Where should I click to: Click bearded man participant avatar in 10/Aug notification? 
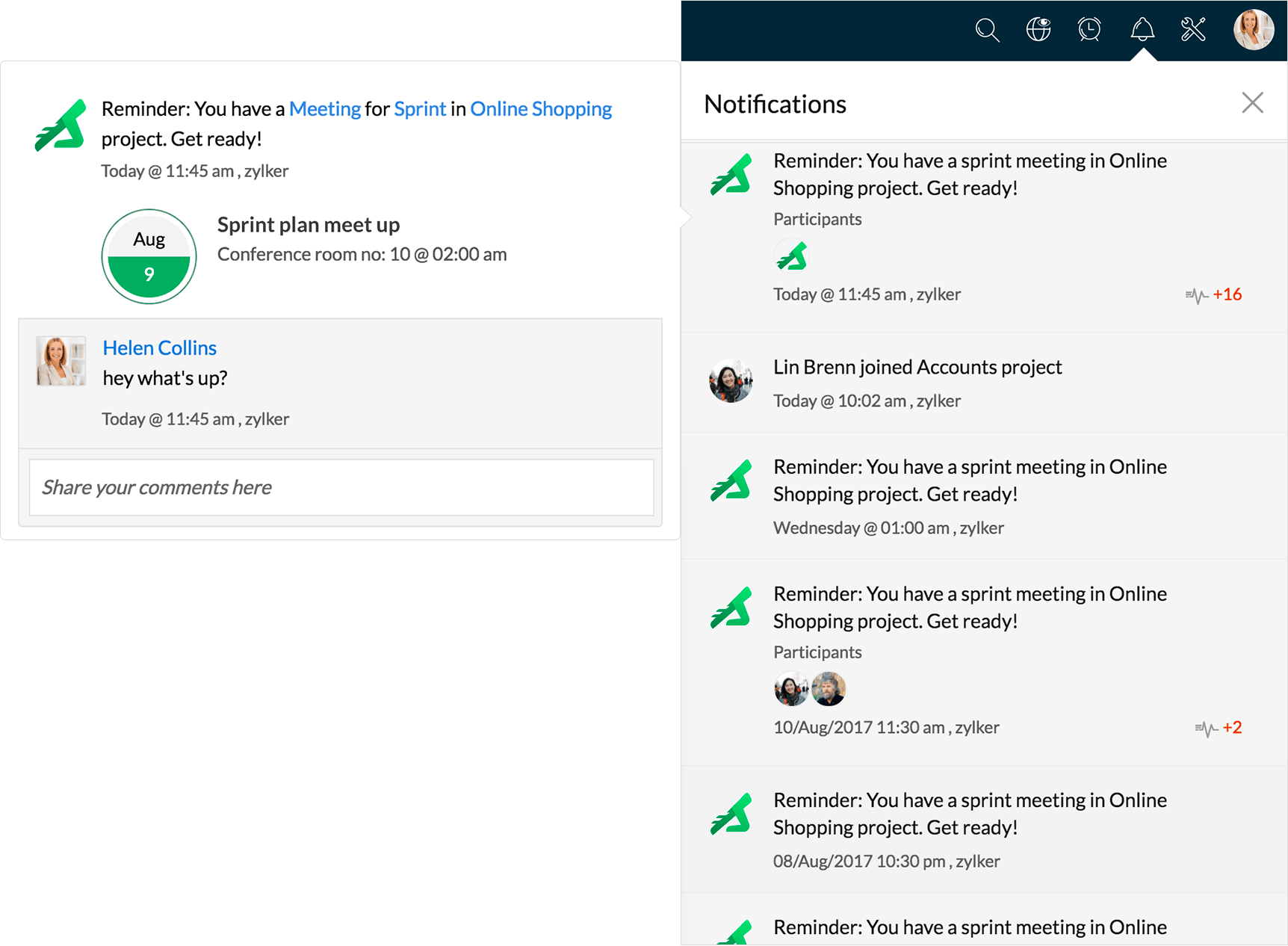[829, 689]
